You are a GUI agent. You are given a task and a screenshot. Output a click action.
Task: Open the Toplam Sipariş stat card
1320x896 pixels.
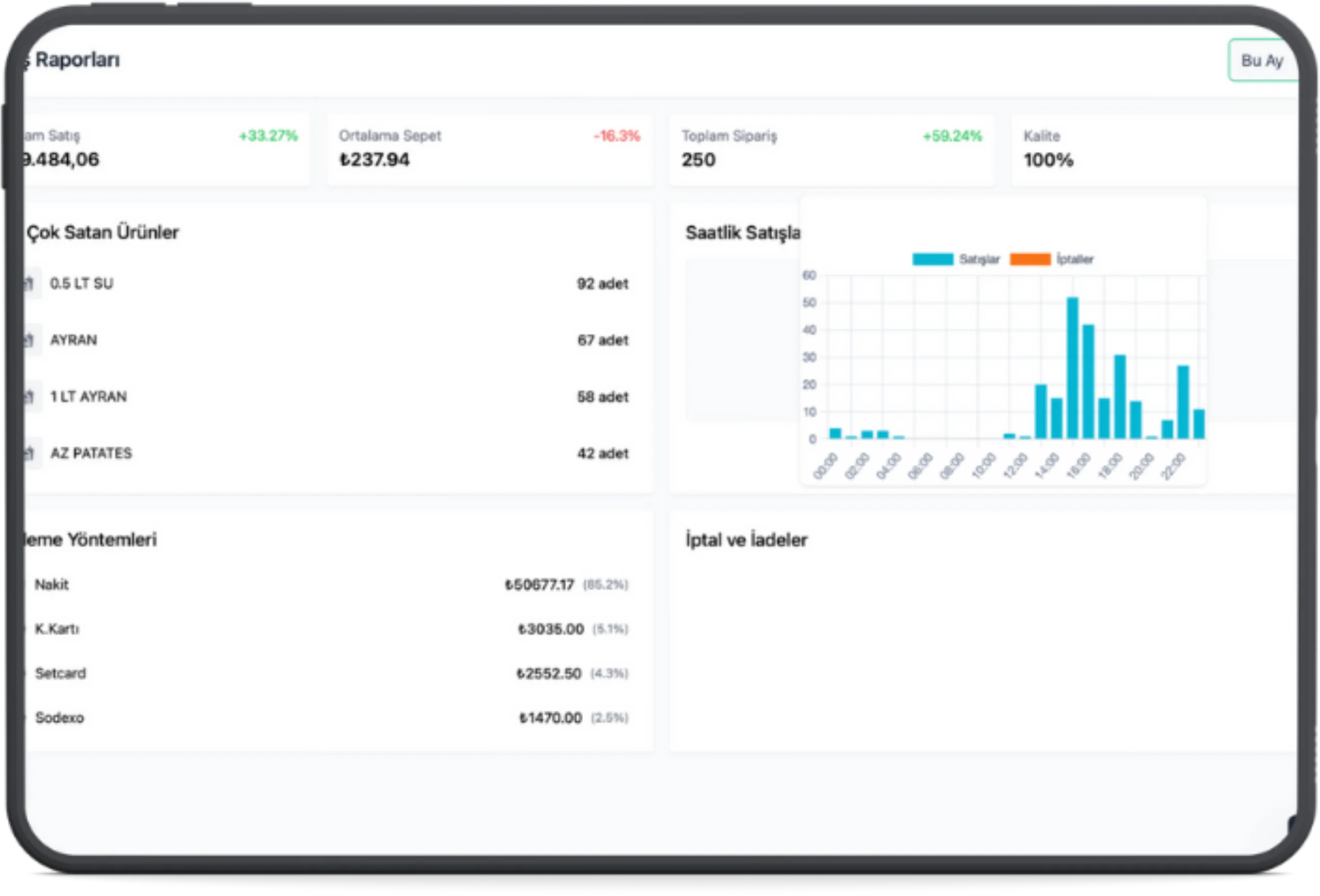pos(831,150)
